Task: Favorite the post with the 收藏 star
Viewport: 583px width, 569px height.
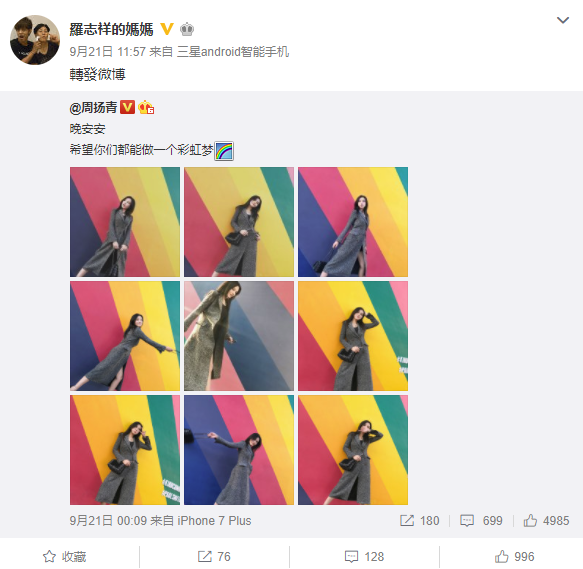Action: (x=64, y=556)
